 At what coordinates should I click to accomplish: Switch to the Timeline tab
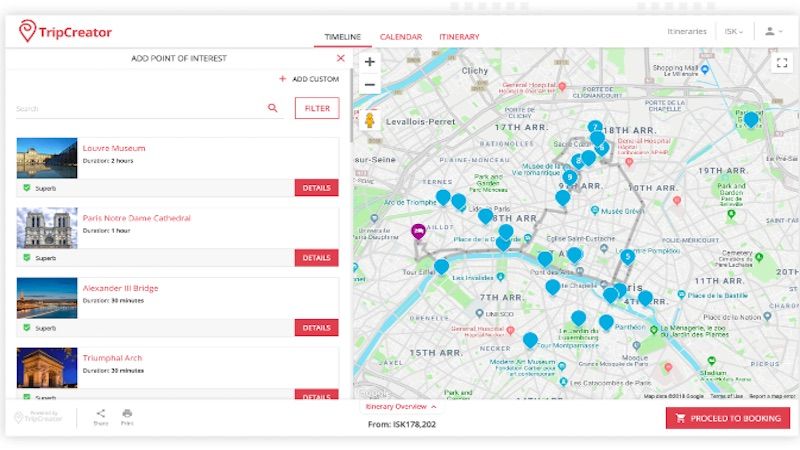[x=342, y=37]
